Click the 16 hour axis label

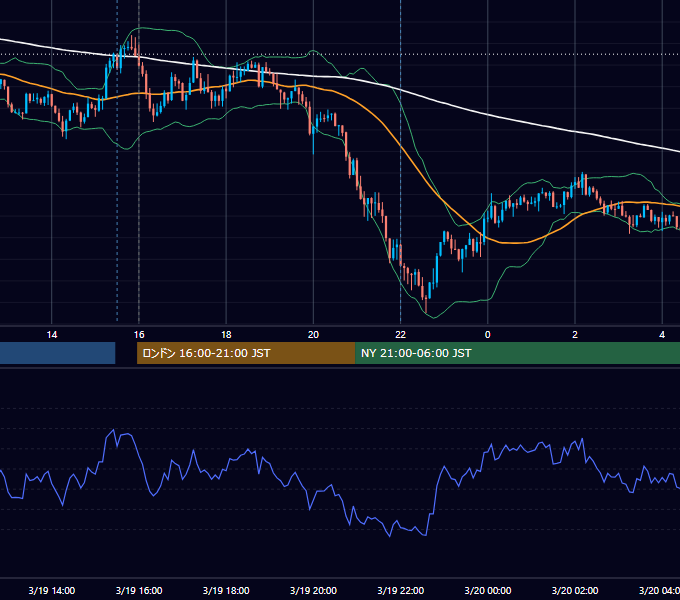click(x=139, y=335)
